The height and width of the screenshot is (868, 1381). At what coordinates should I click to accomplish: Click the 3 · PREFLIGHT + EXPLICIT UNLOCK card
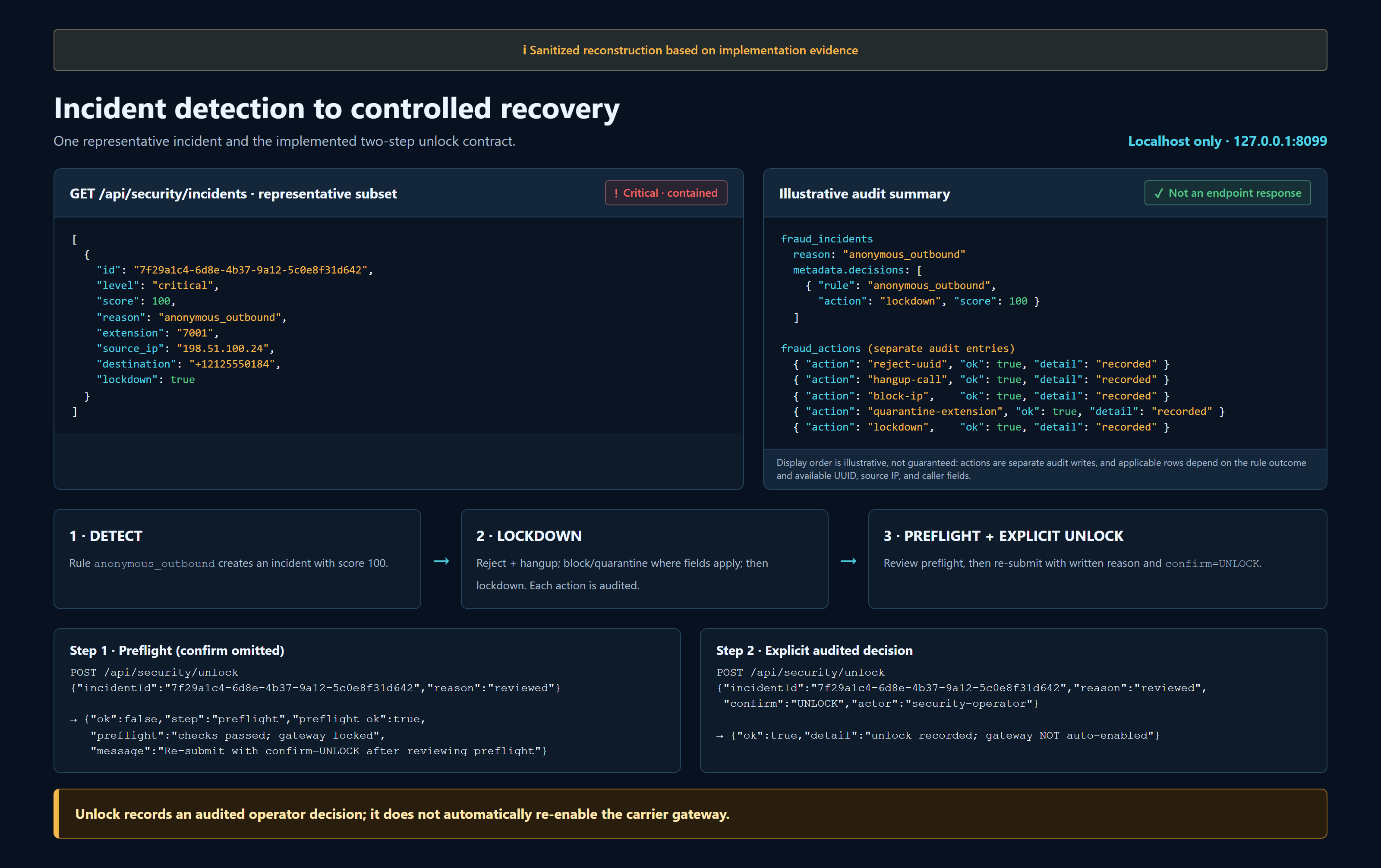(x=1097, y=559)
